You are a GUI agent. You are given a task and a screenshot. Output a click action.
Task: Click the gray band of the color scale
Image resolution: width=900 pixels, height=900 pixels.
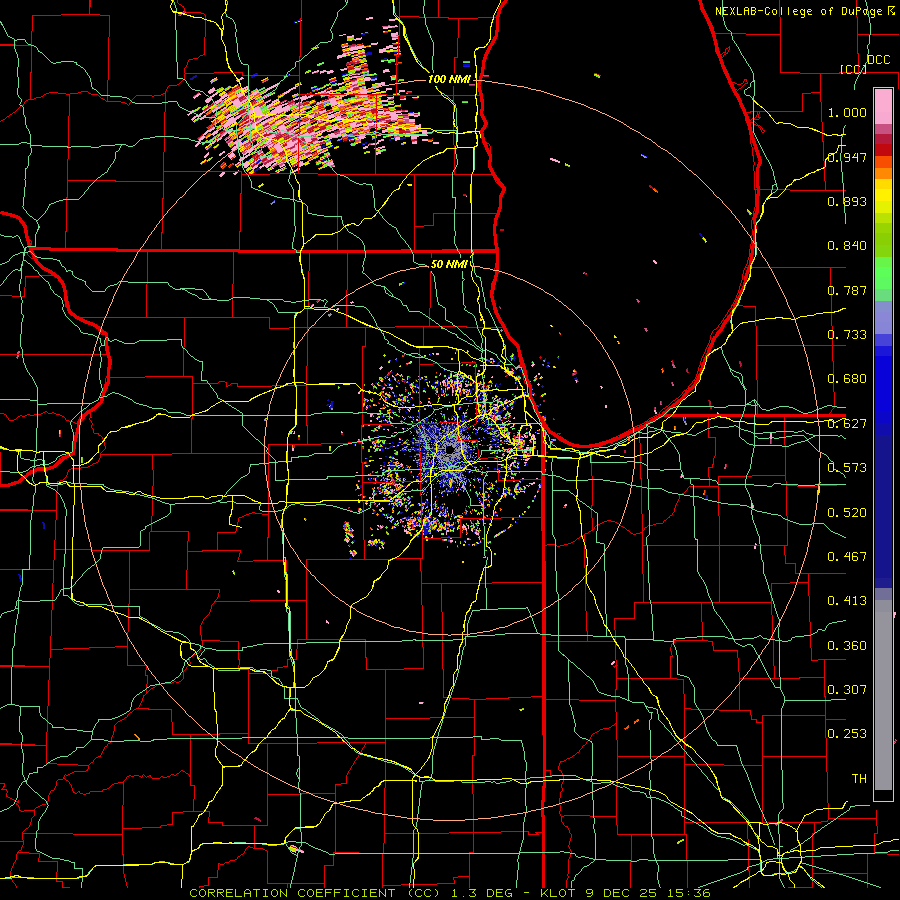click(x=883, y=695)
